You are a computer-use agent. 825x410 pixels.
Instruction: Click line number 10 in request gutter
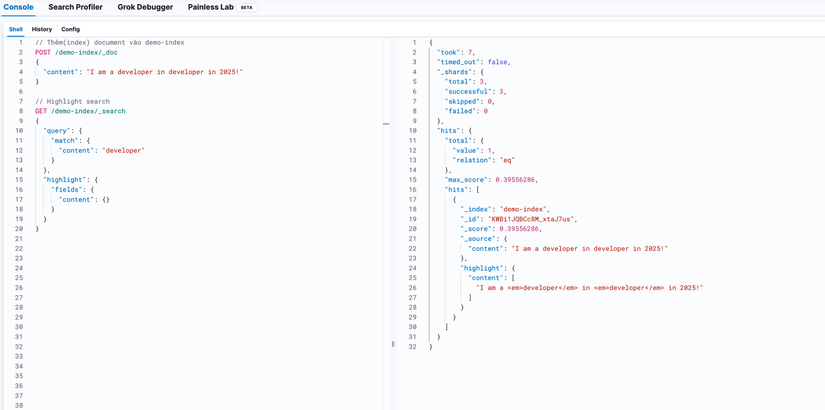point(19,131)
